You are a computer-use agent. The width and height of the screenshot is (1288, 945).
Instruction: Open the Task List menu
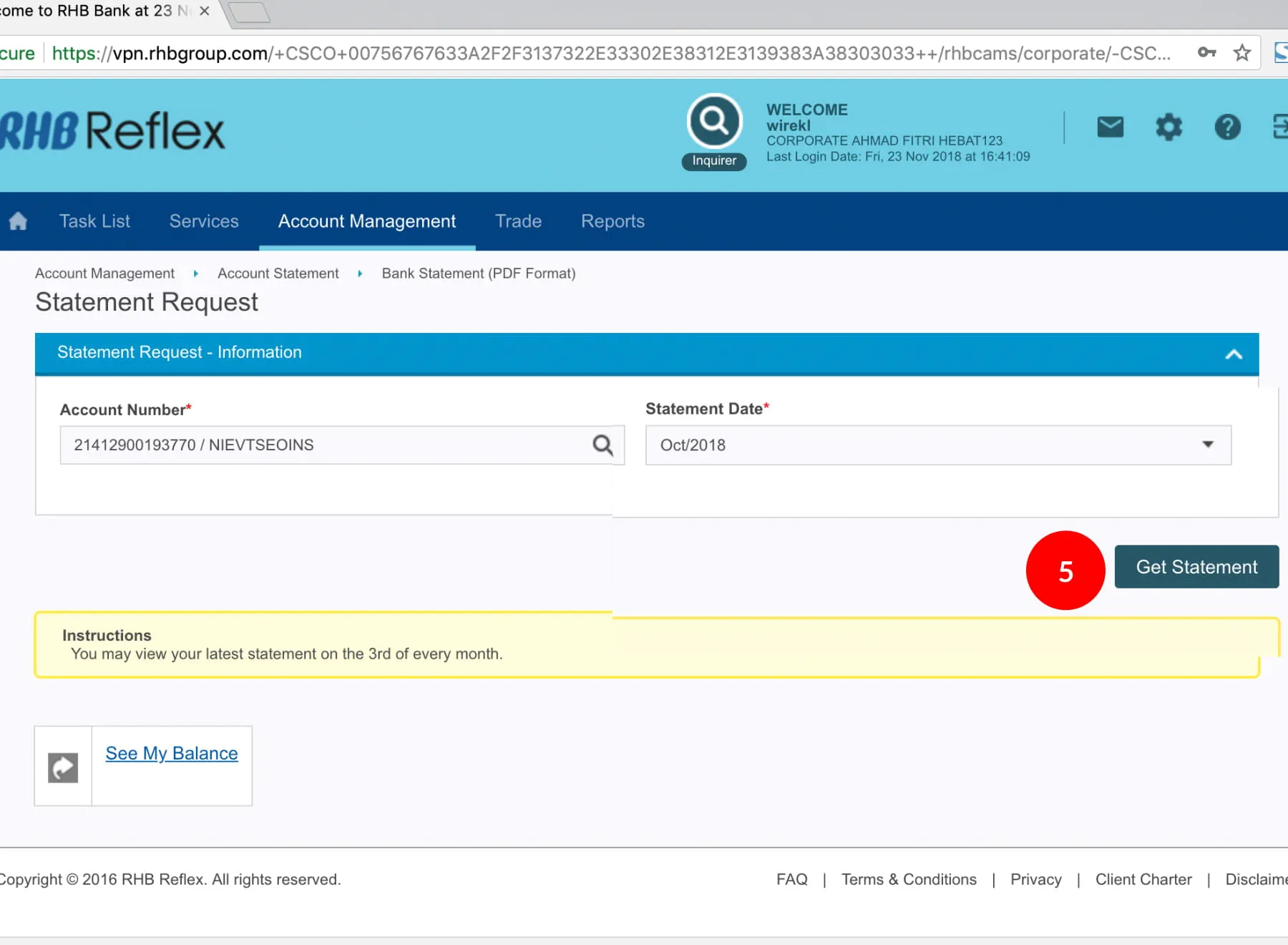(94, 221)
